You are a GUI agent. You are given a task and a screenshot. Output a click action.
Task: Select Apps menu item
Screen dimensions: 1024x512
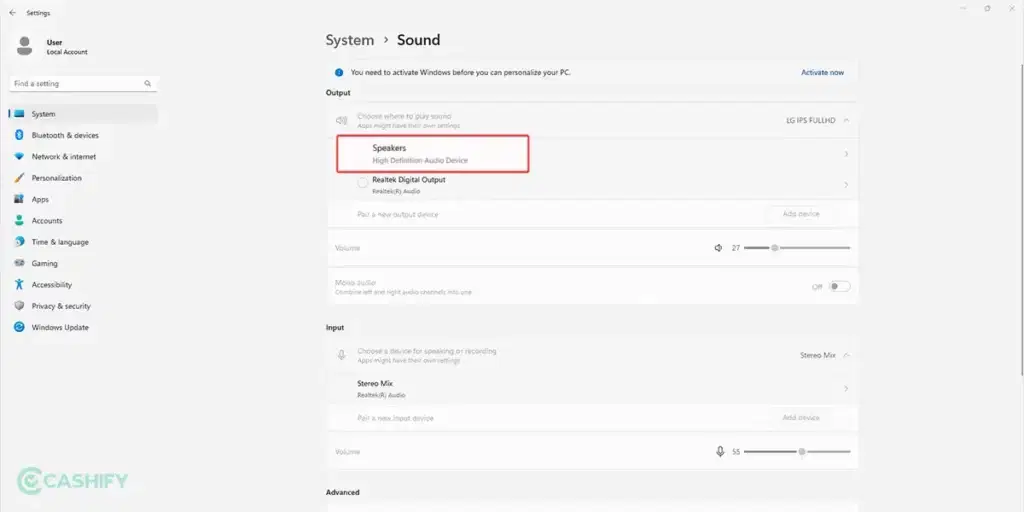(84, 199)
